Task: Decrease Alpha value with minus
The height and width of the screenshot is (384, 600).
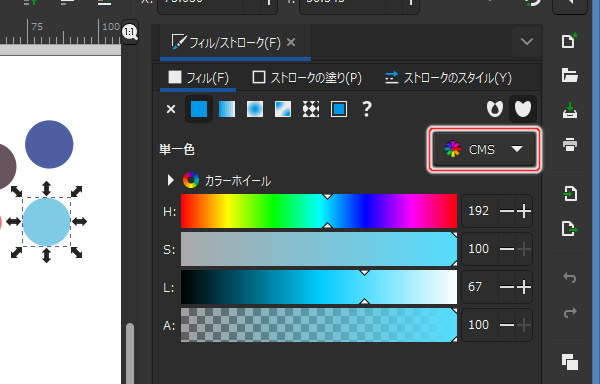Action: tap(507, 325)
